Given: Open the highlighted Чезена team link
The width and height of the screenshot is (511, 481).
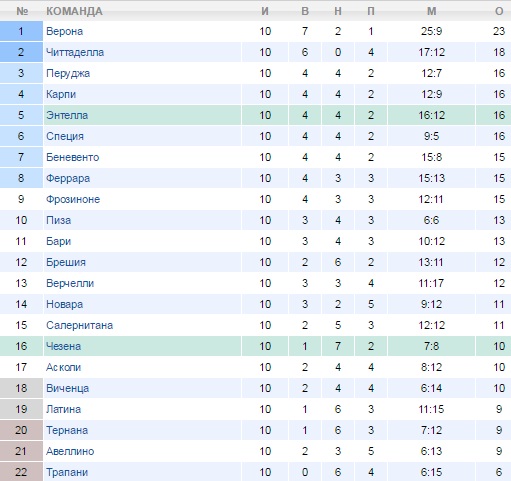Looking at the screenshot, I should point(63,346).
